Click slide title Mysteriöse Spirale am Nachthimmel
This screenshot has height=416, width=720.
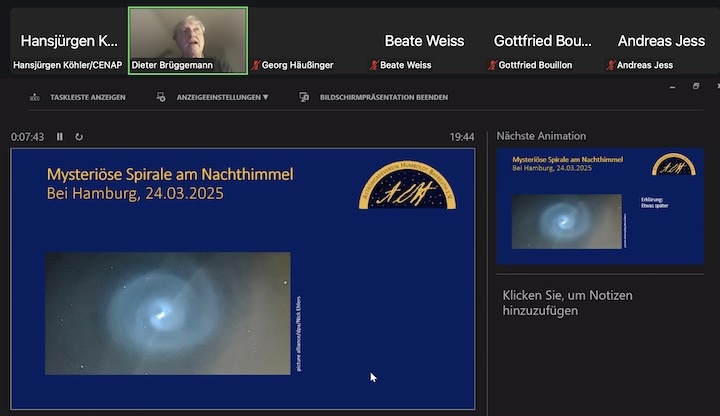170,174
